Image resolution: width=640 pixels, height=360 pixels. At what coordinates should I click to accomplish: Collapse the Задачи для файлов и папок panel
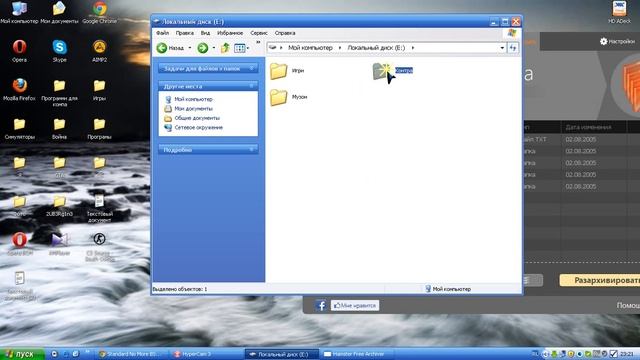(x=251, y=69)
